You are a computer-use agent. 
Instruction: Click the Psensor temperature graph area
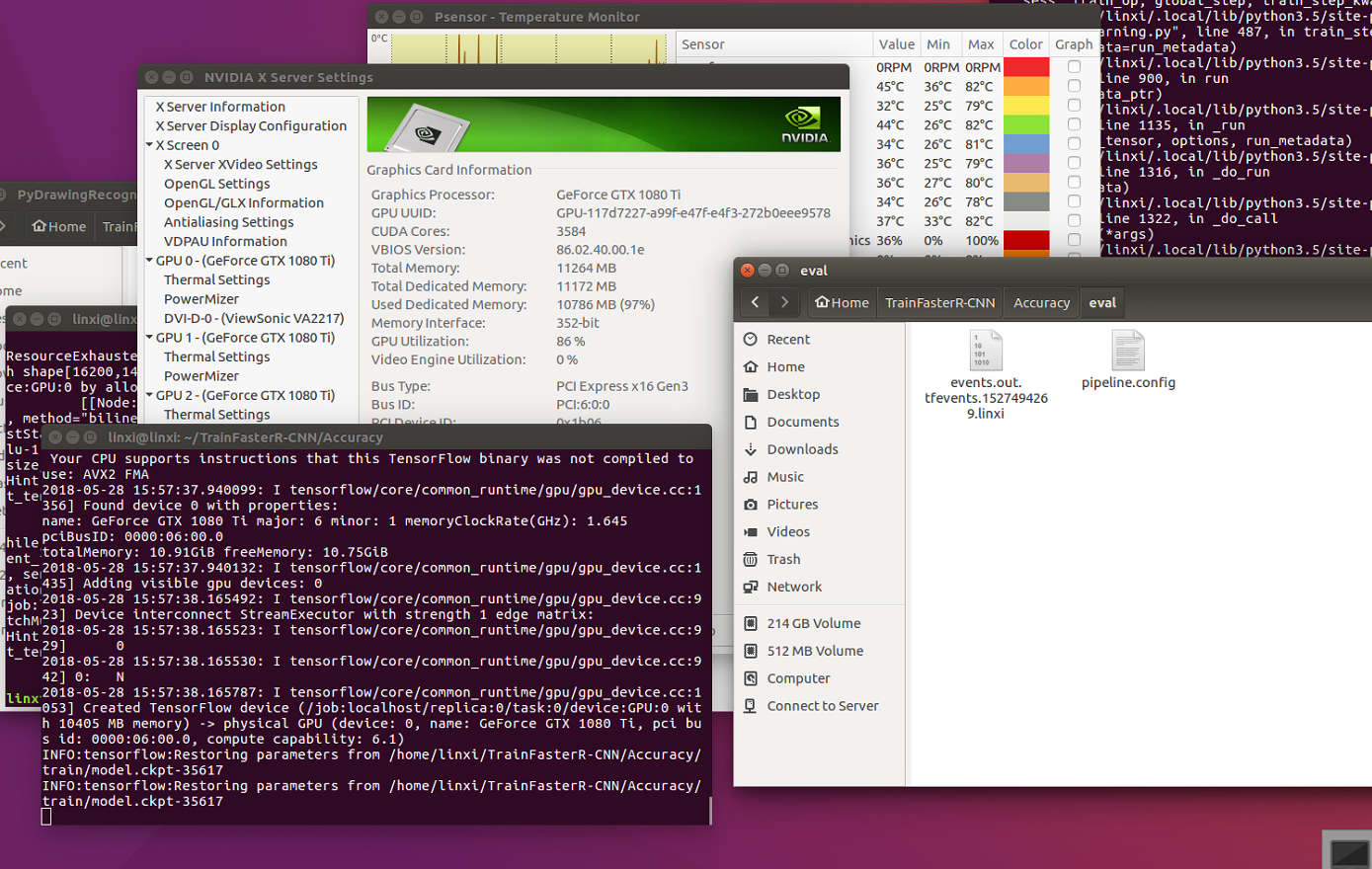[x=529, y=48]
